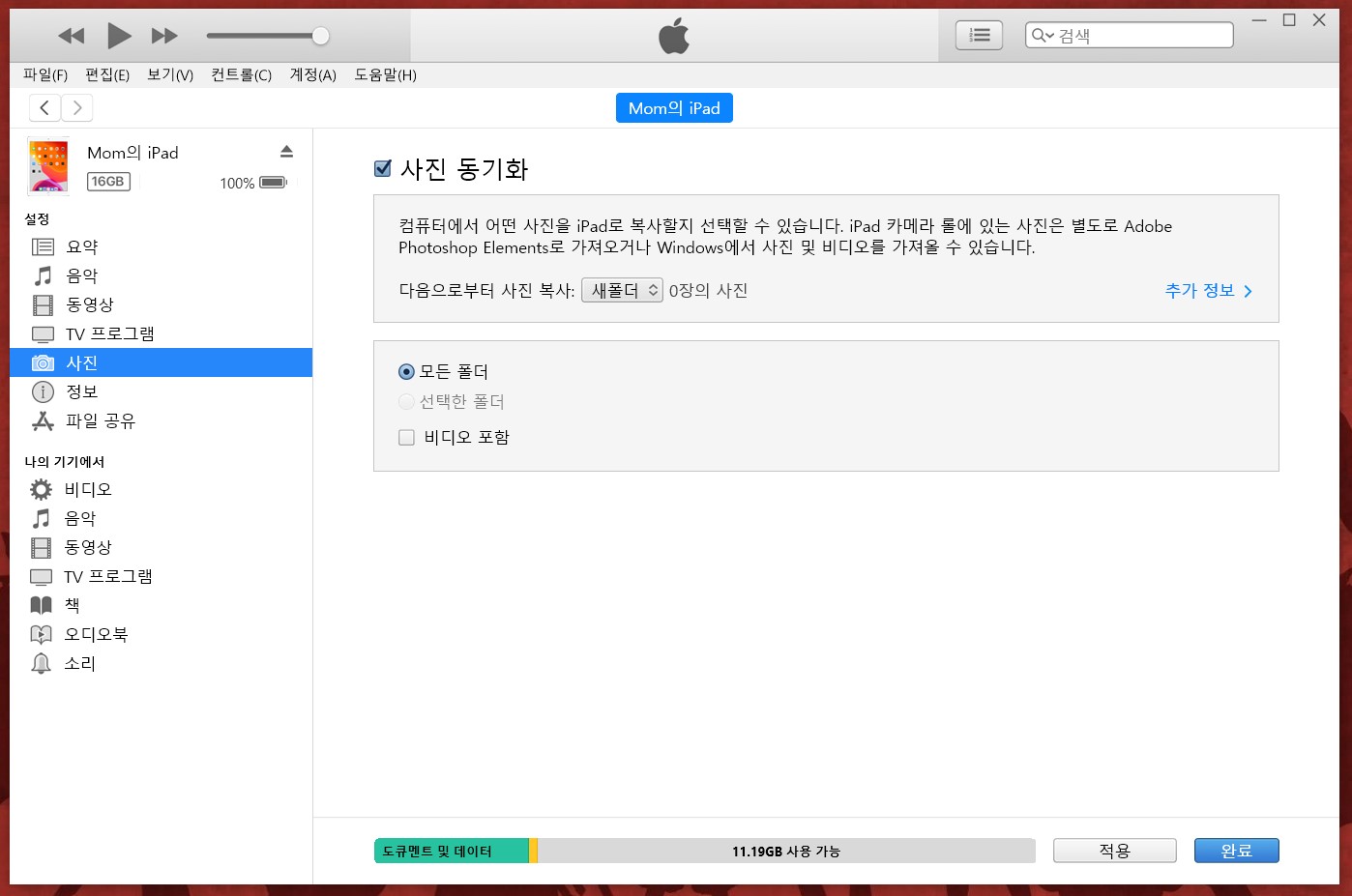This screenshot has height=896, width=1352.
Task: Click the music note icon under 설정
Action: pyautogui.click(x=43, y=275)
